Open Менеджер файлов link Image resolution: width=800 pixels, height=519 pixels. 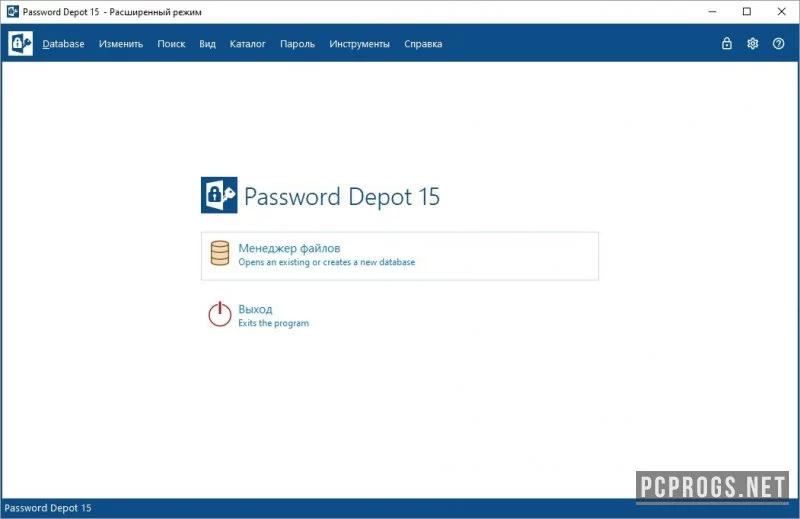(x=289, y=248)
